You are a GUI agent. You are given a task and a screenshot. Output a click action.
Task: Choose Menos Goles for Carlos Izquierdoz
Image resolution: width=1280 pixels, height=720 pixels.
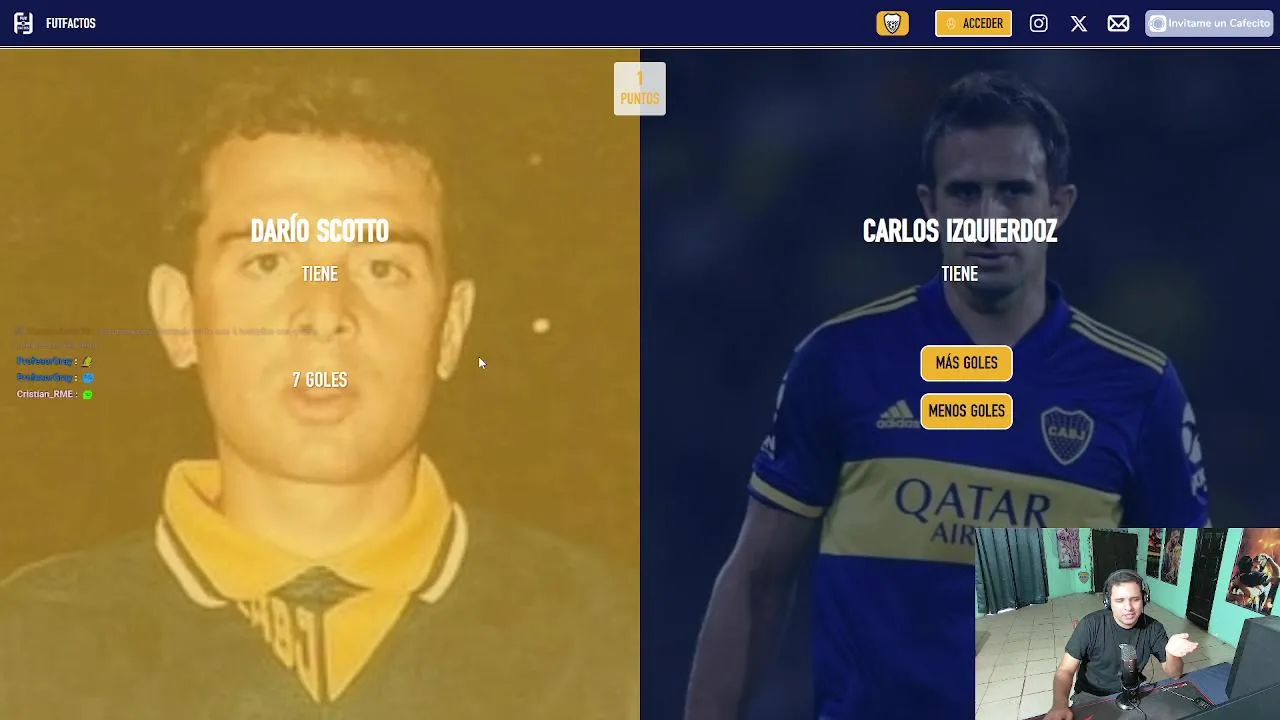click(966, 411)
